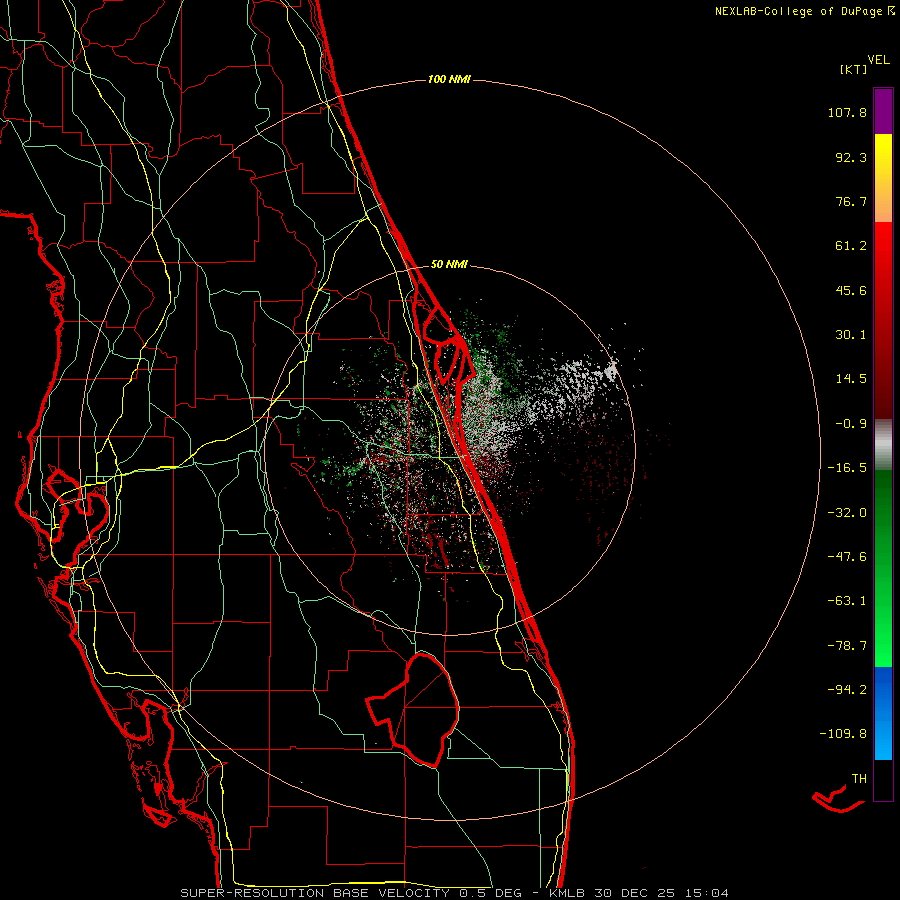Click the 107.8 velocity scale value
900x900 pixels.
[847, 112]
